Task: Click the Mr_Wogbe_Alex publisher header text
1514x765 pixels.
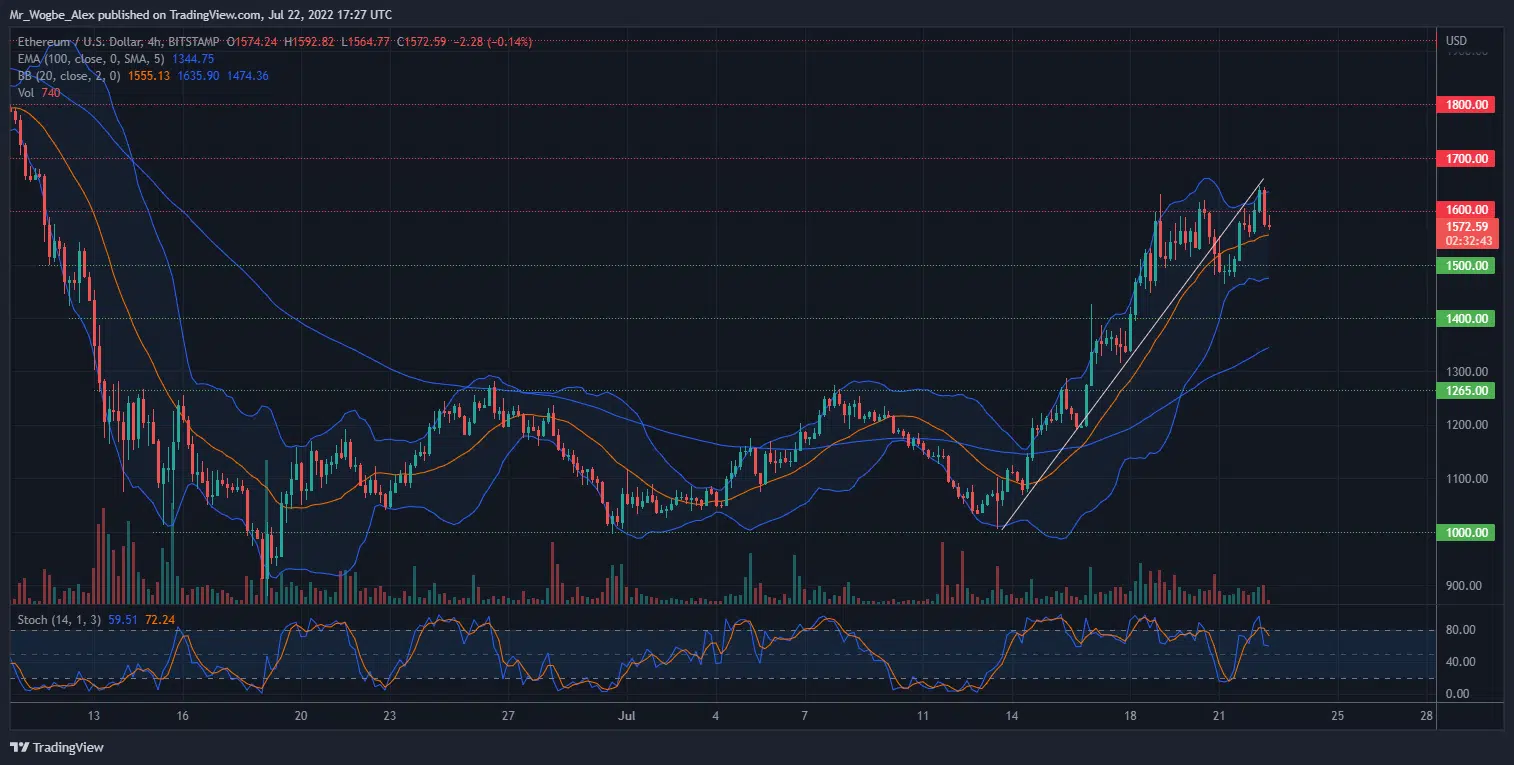Action: click(200, 15)
